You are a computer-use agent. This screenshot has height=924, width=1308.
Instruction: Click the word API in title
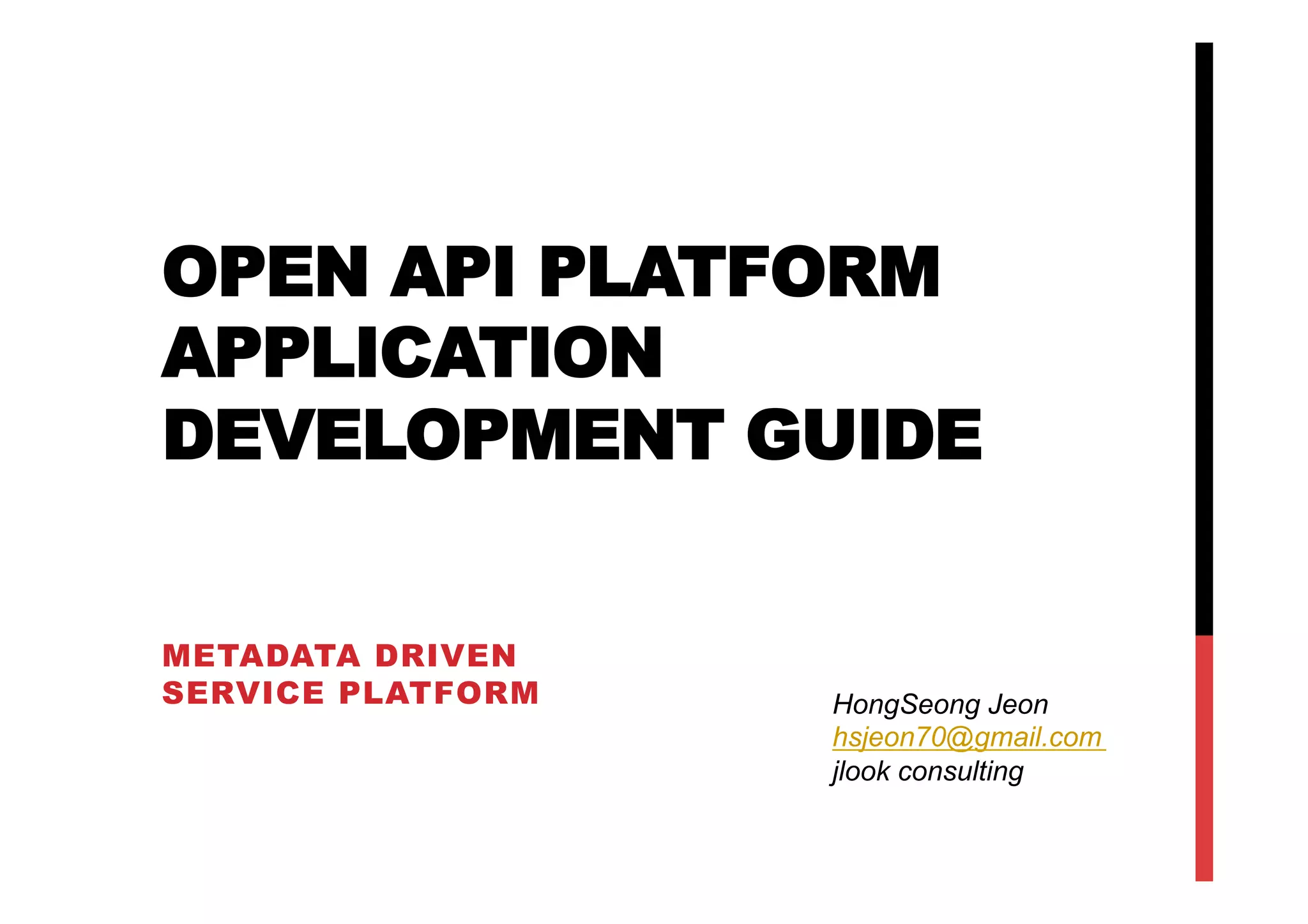coord(452,273)
